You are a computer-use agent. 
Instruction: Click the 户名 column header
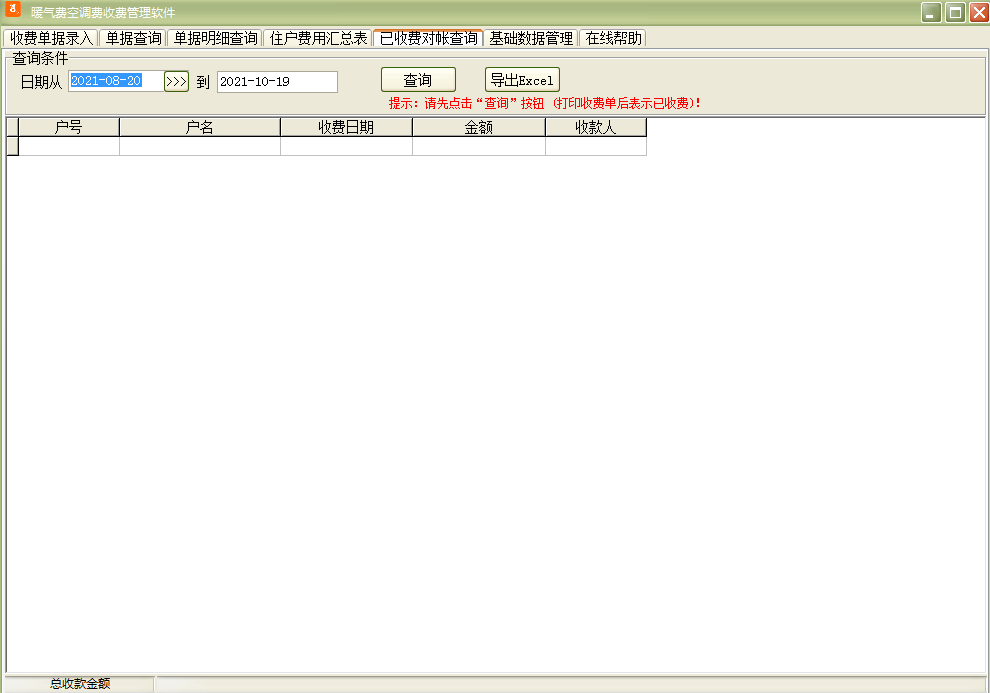pos(200,127)
